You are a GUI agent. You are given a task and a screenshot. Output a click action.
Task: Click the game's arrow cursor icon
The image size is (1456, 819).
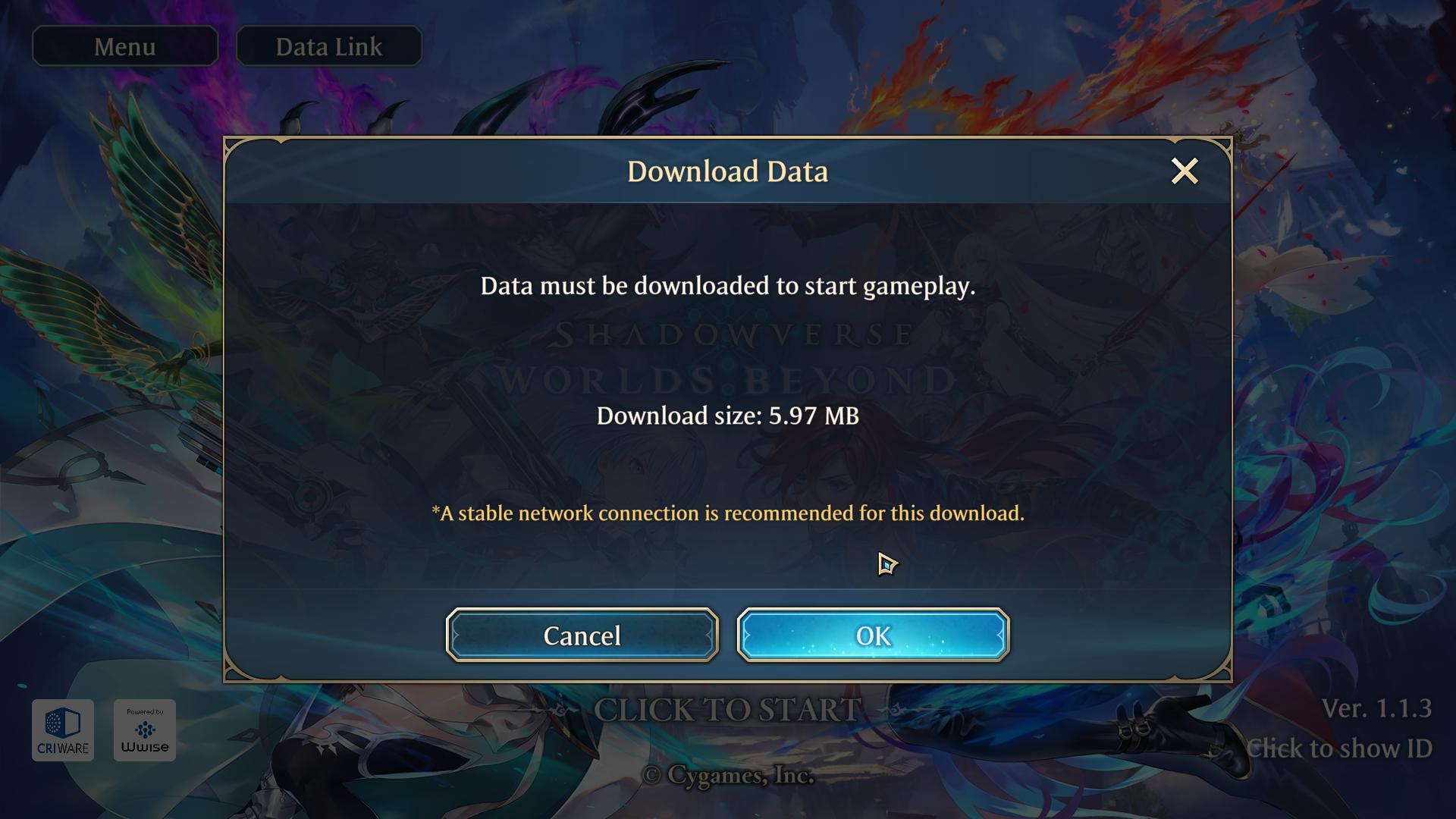pos(886,563)
